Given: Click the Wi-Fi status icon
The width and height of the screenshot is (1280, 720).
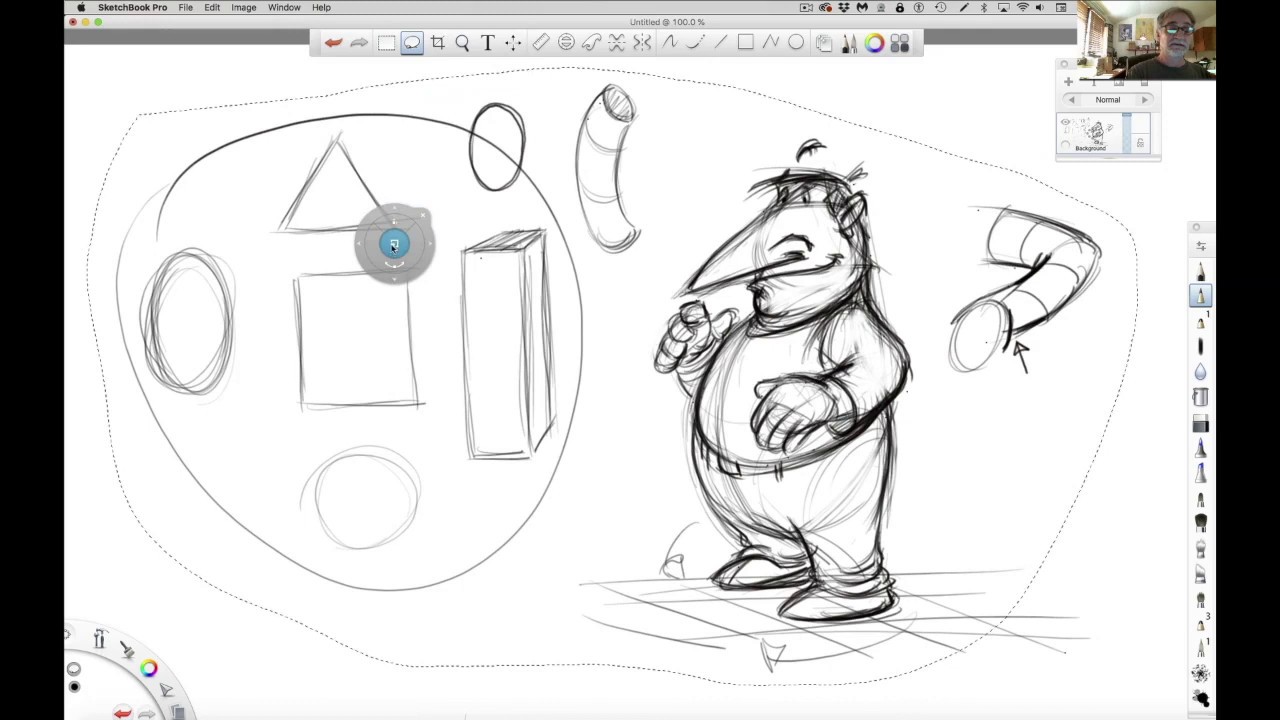Looking at the screenshot, I should [1023, 7].
